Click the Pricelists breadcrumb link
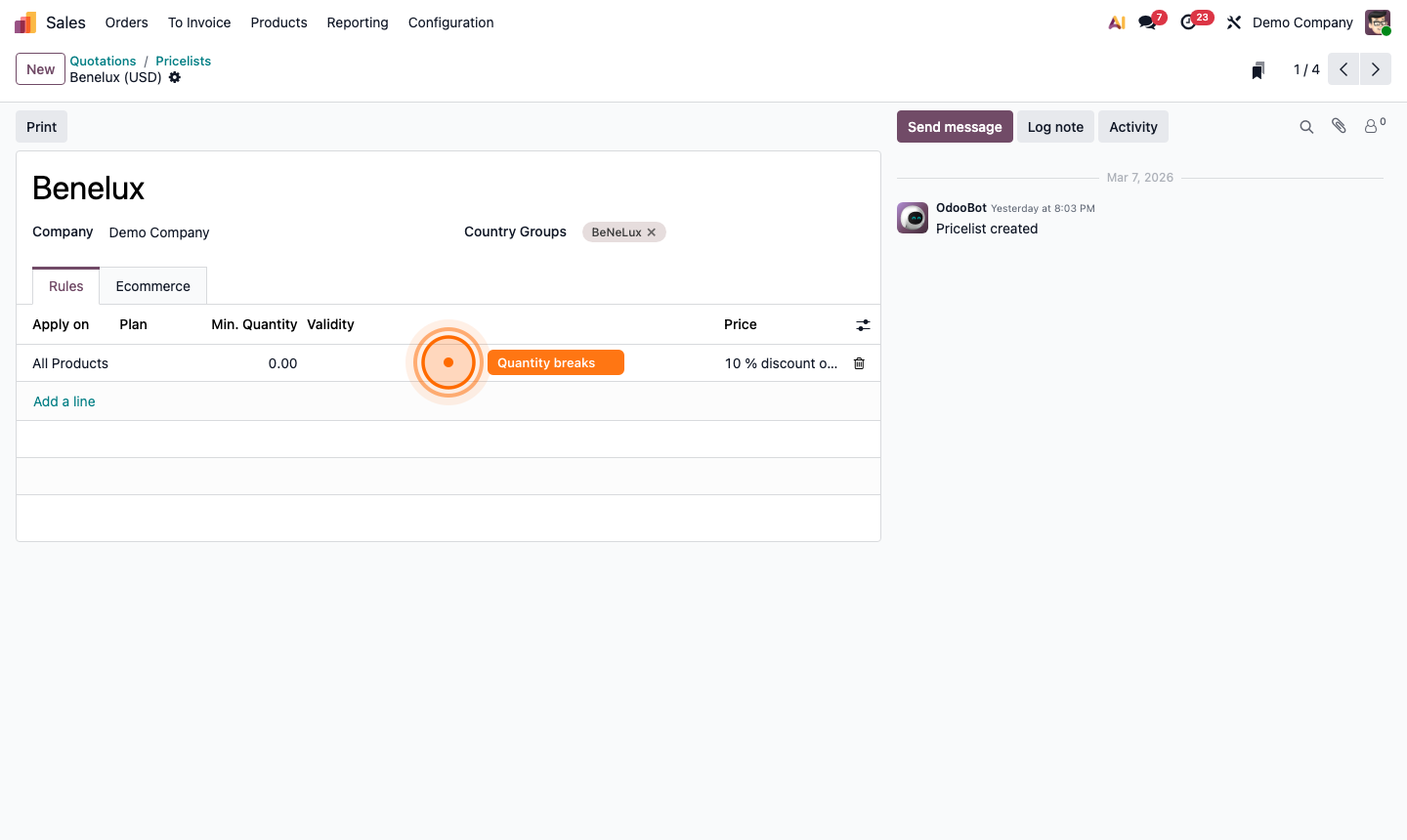1407x840 pixels. 183,61
